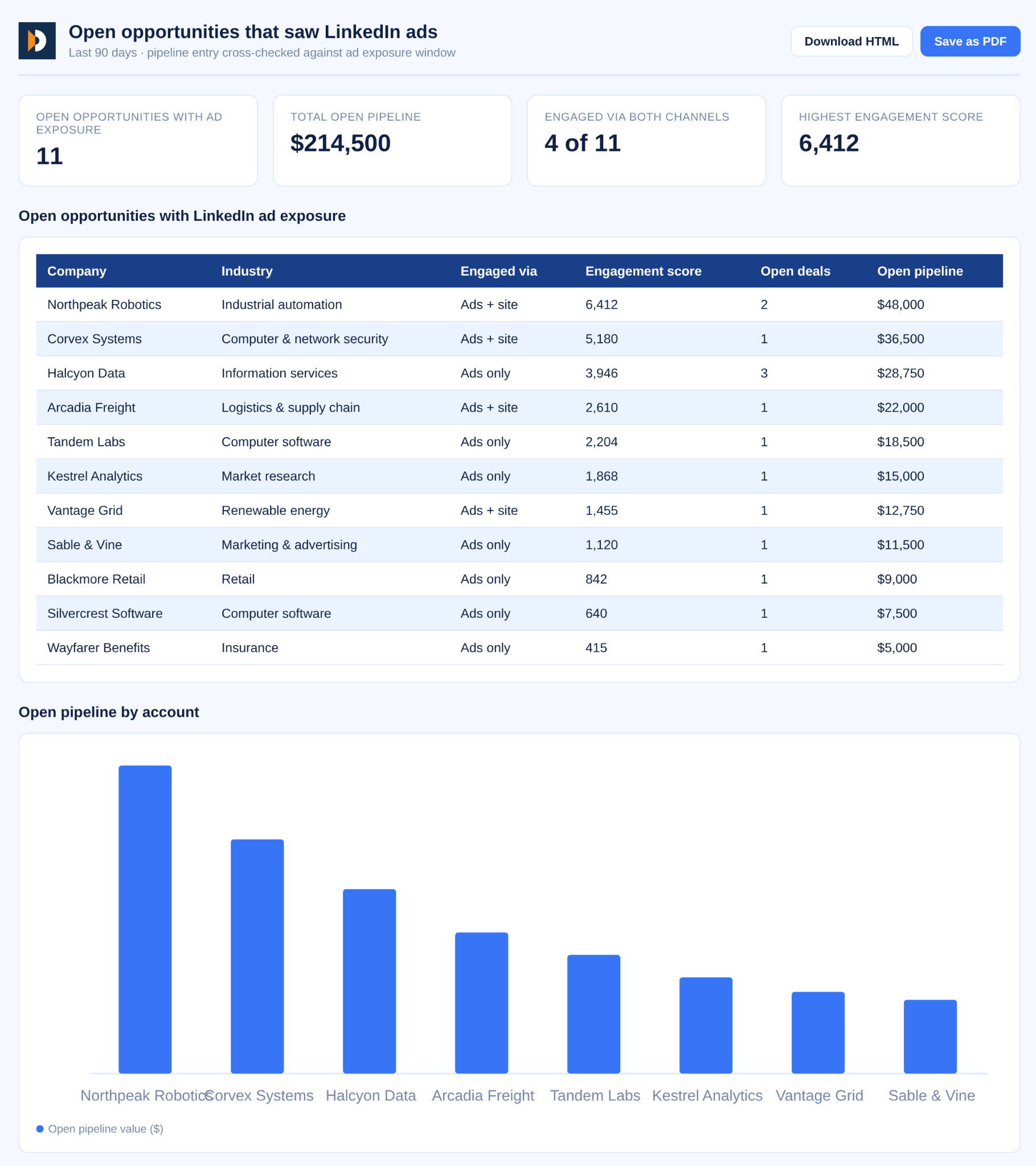Click engagement score 415
Image resolution: width=1036 pixels, height=1166 pixels.
[596, 647]
